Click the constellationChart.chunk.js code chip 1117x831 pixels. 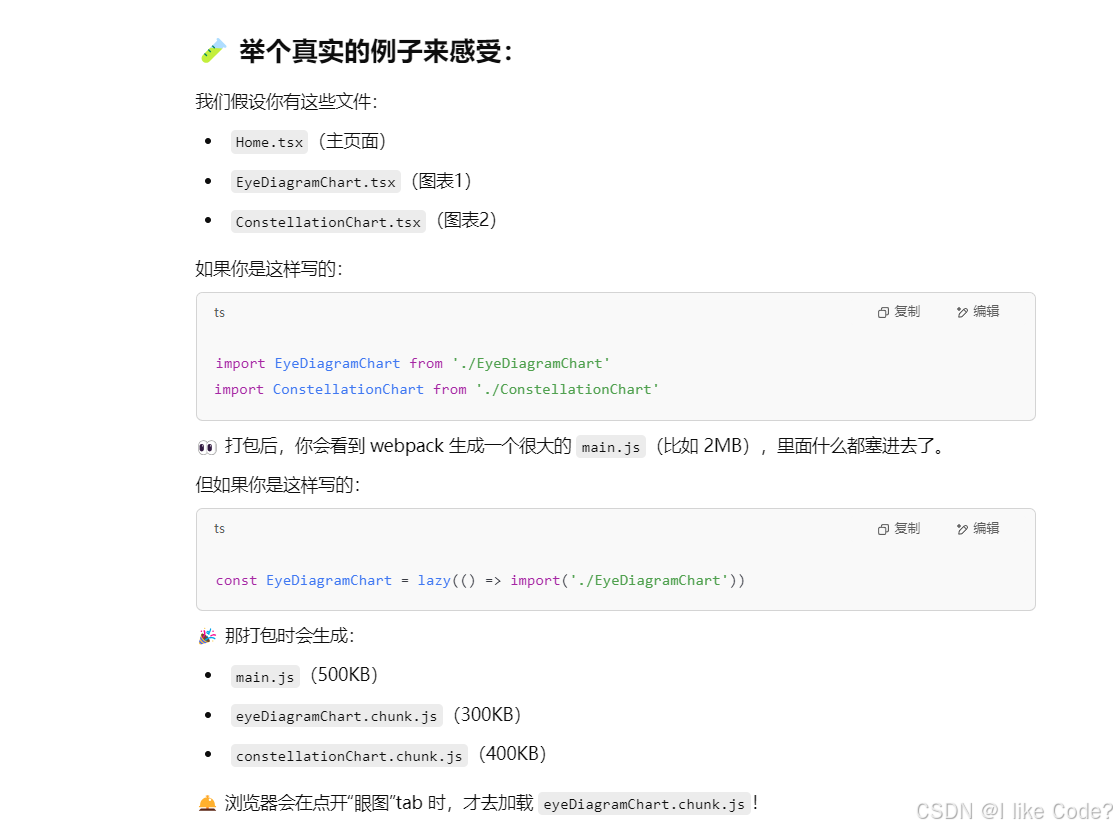[349, 756]
